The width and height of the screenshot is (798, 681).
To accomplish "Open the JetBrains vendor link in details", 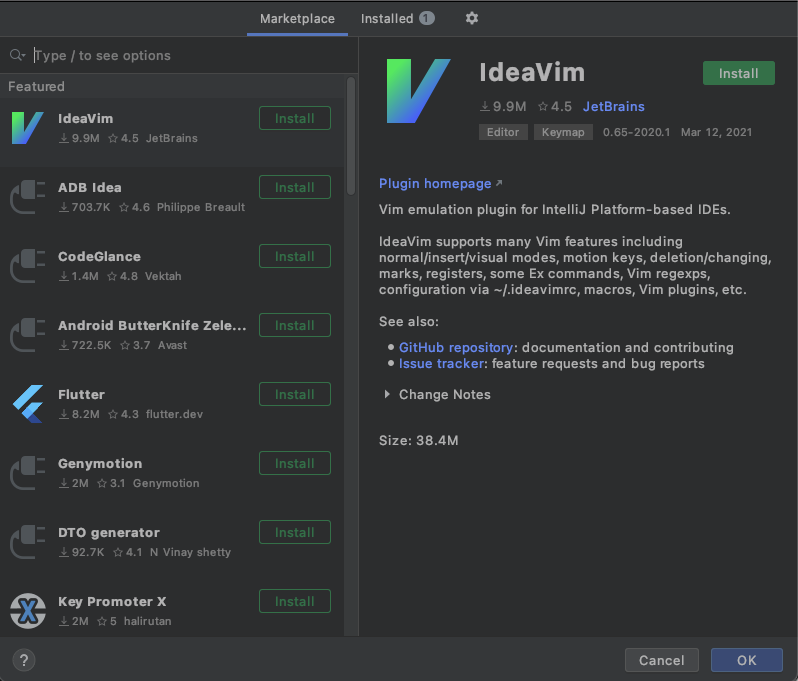I will [614, 106].
